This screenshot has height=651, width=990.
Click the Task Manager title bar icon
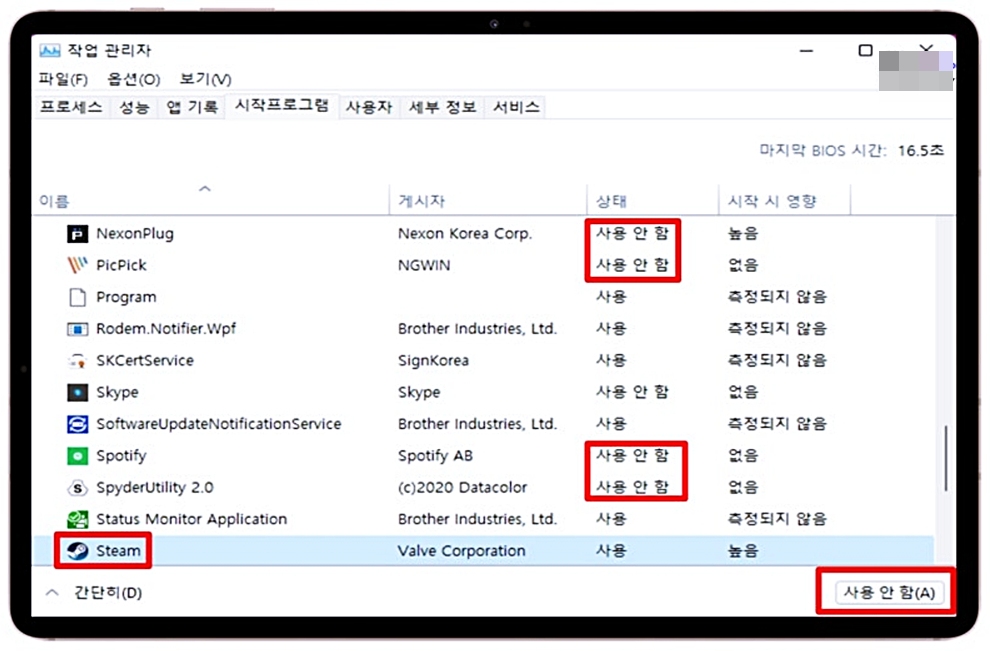(x=50, y=51)
